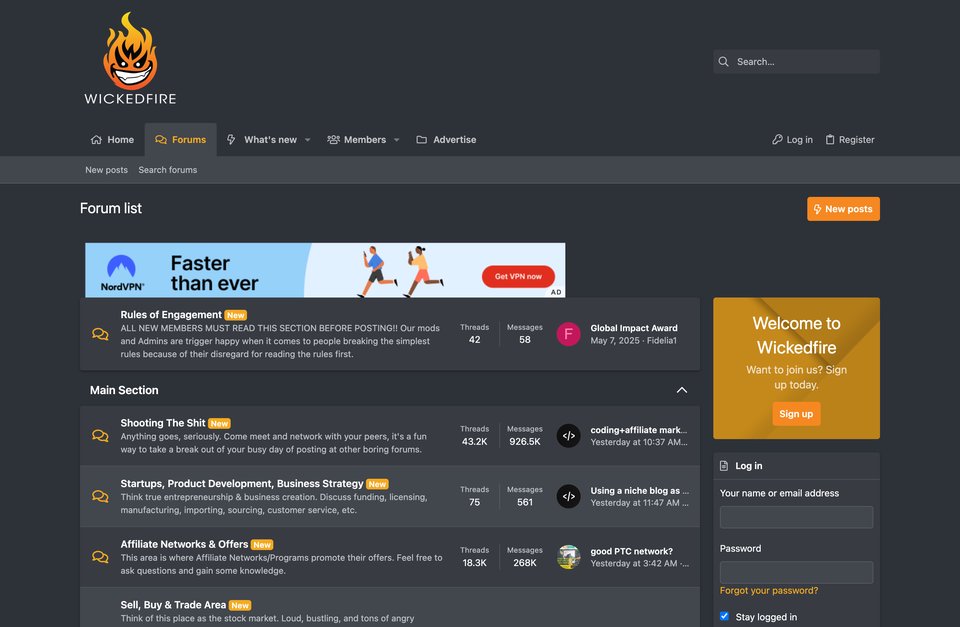Click the What's new lightning icon

[x=231, y=140]
